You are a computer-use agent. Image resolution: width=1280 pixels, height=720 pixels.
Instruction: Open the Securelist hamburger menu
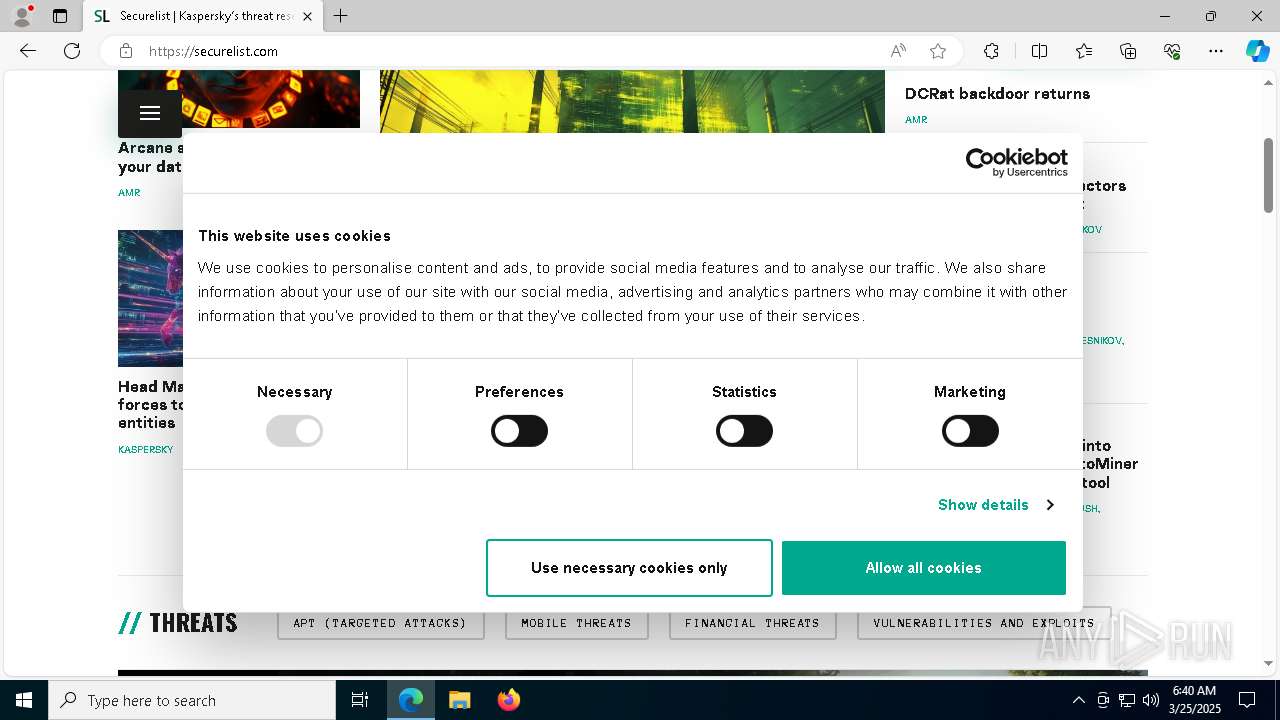pyautogui.click(x=150, y=113)
